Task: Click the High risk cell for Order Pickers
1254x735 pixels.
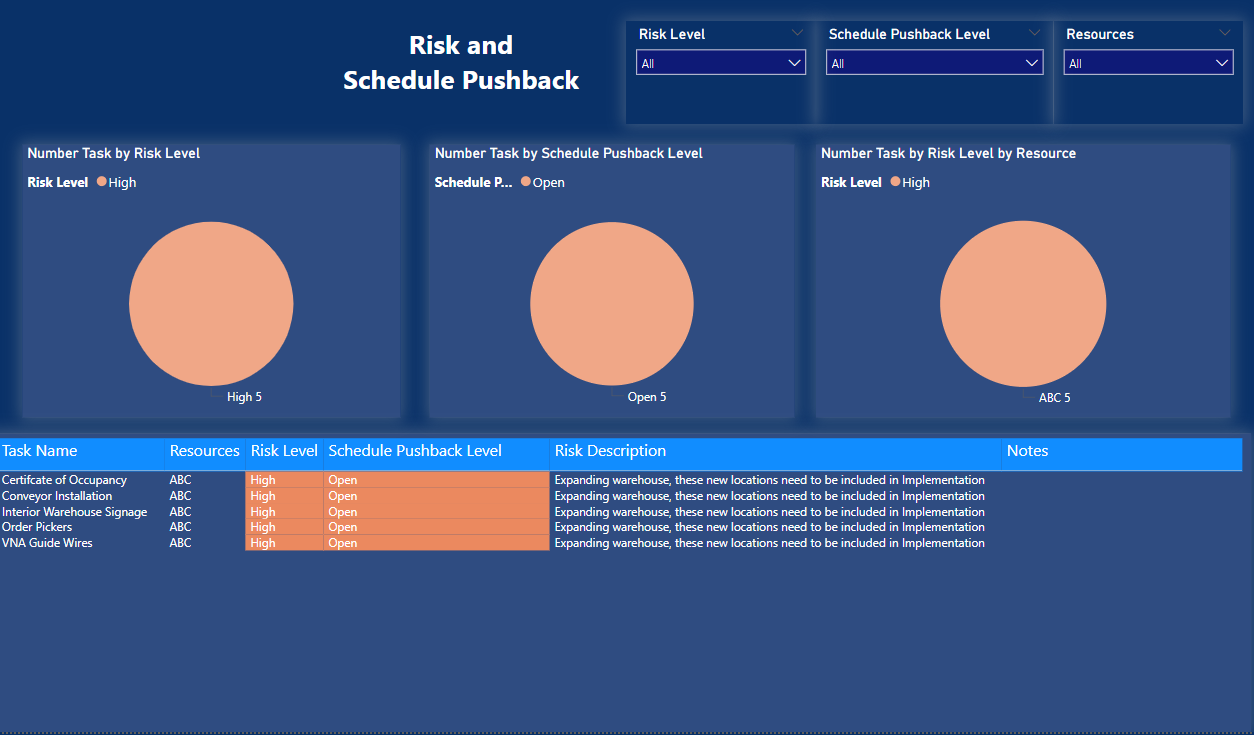Action: point(264,527)
